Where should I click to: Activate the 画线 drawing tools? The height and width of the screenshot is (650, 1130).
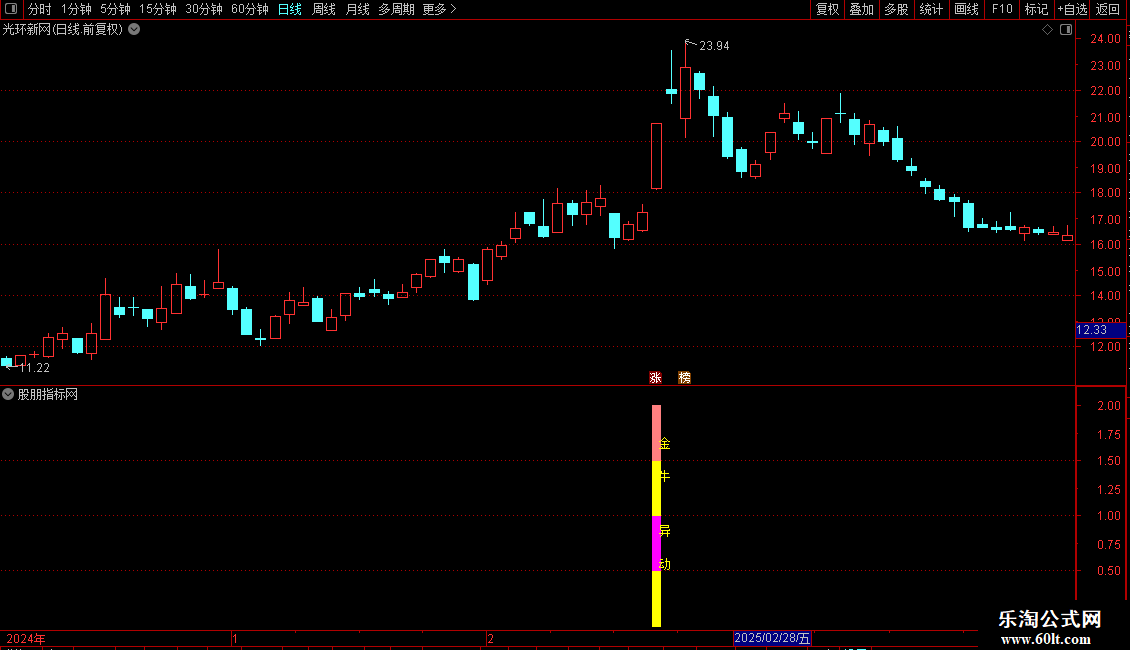pos(966,9)
